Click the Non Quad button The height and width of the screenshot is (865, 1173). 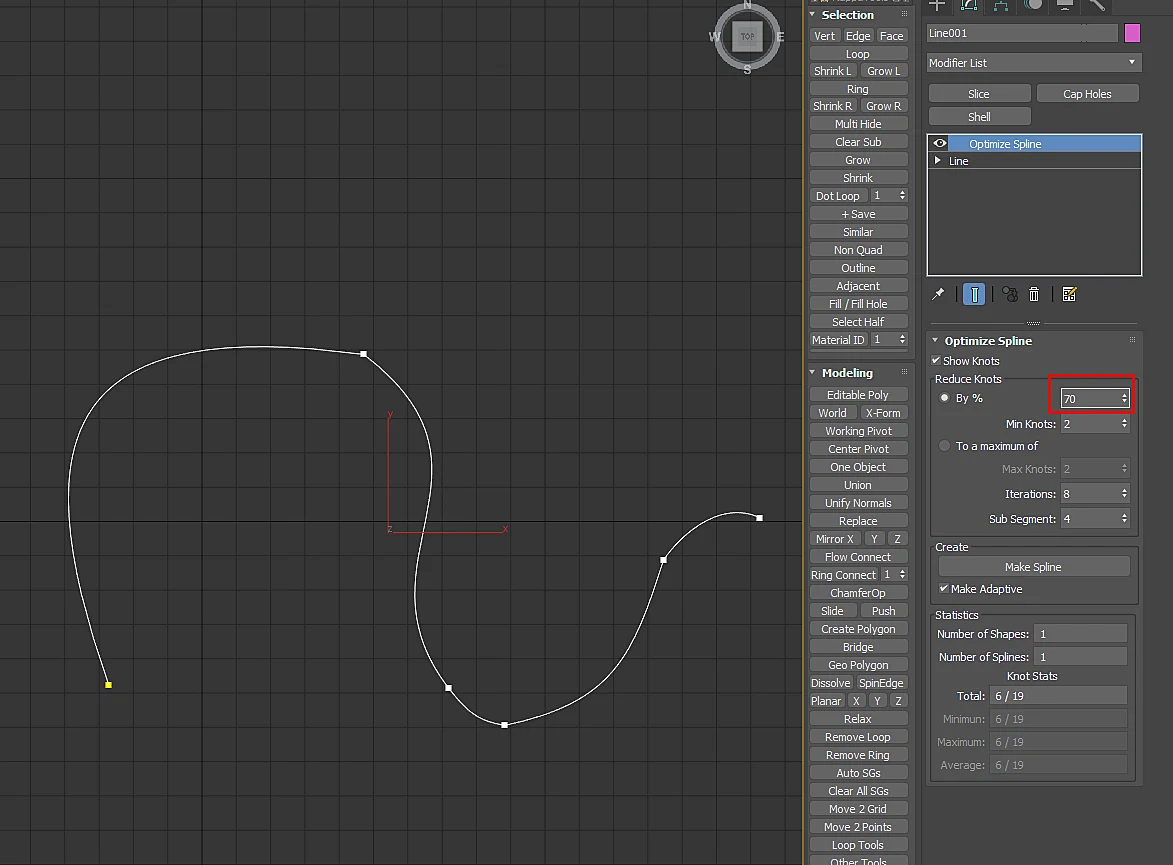point(858,250)
